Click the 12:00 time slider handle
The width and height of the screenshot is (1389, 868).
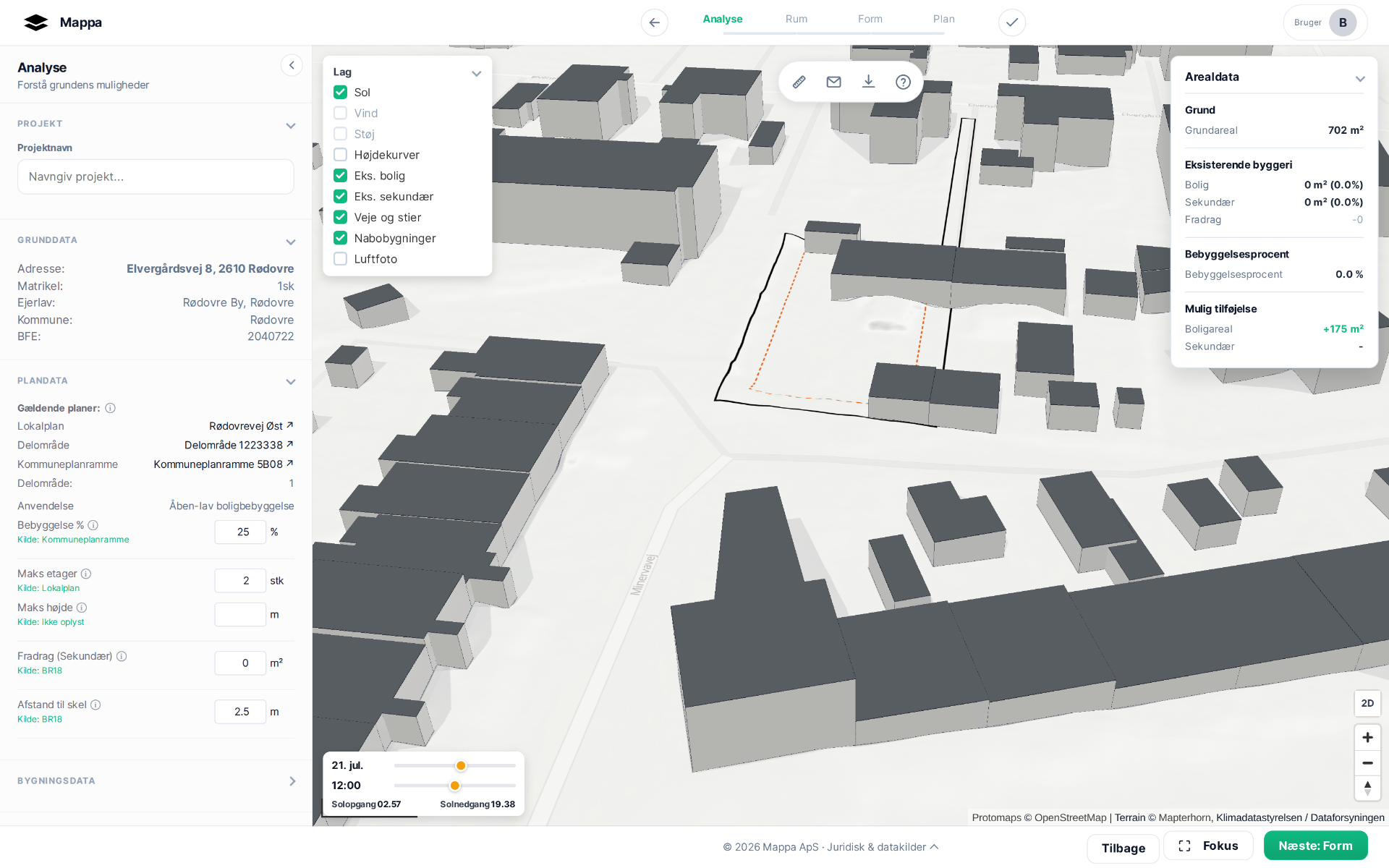455,786
